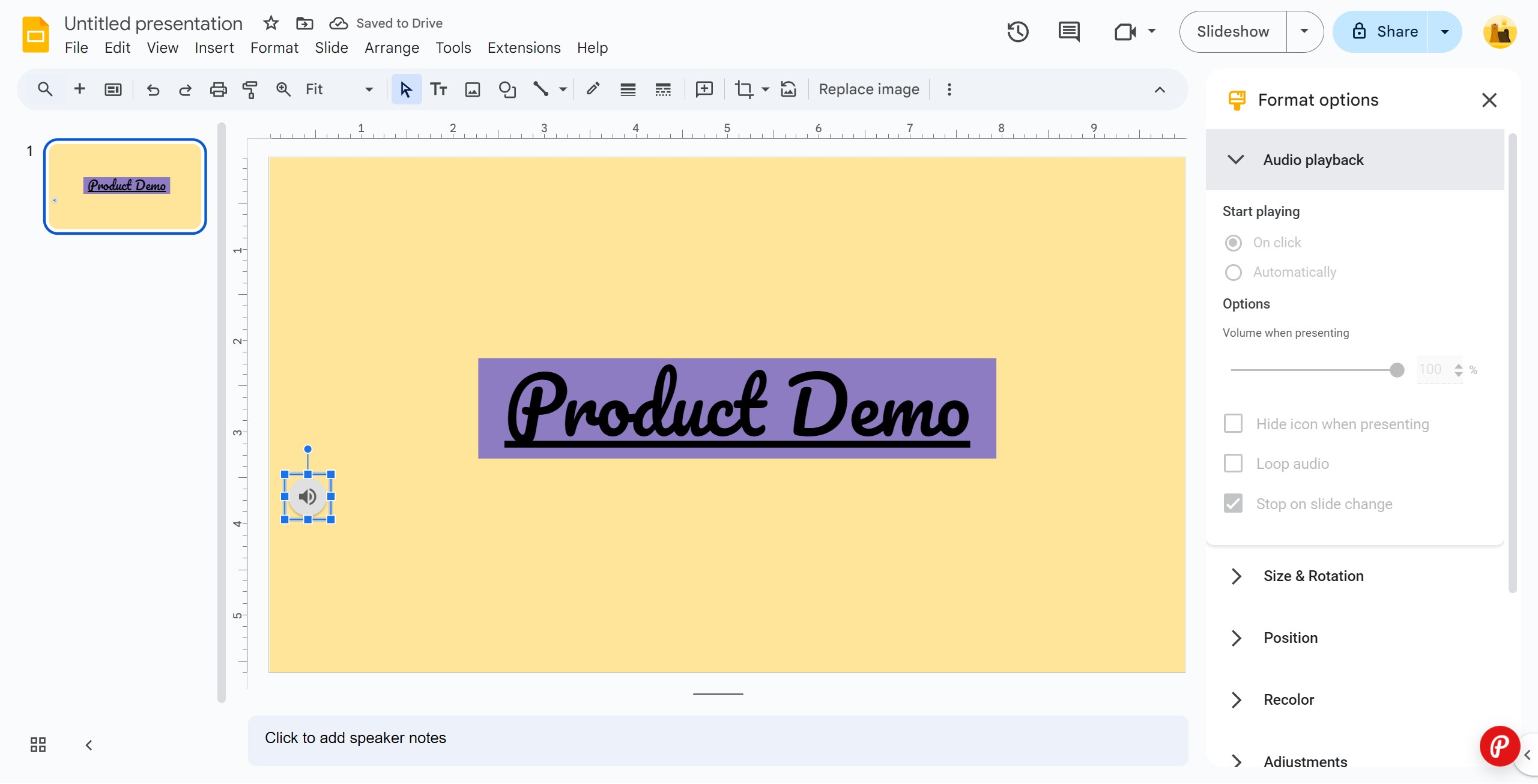Click the audio speaker icon on slide
1538x784 pixels.
[x=307, y=496]
